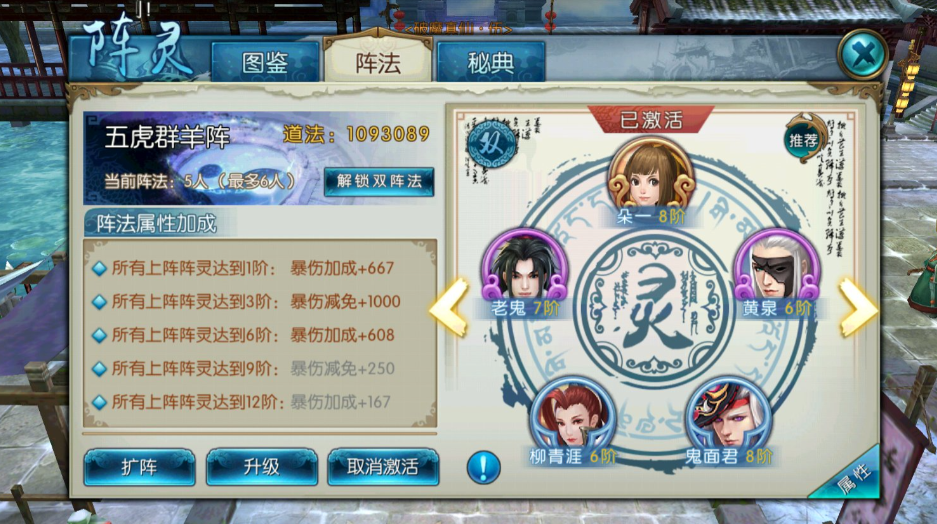Open the 属性 corner panel

click(x=853, y=478)
